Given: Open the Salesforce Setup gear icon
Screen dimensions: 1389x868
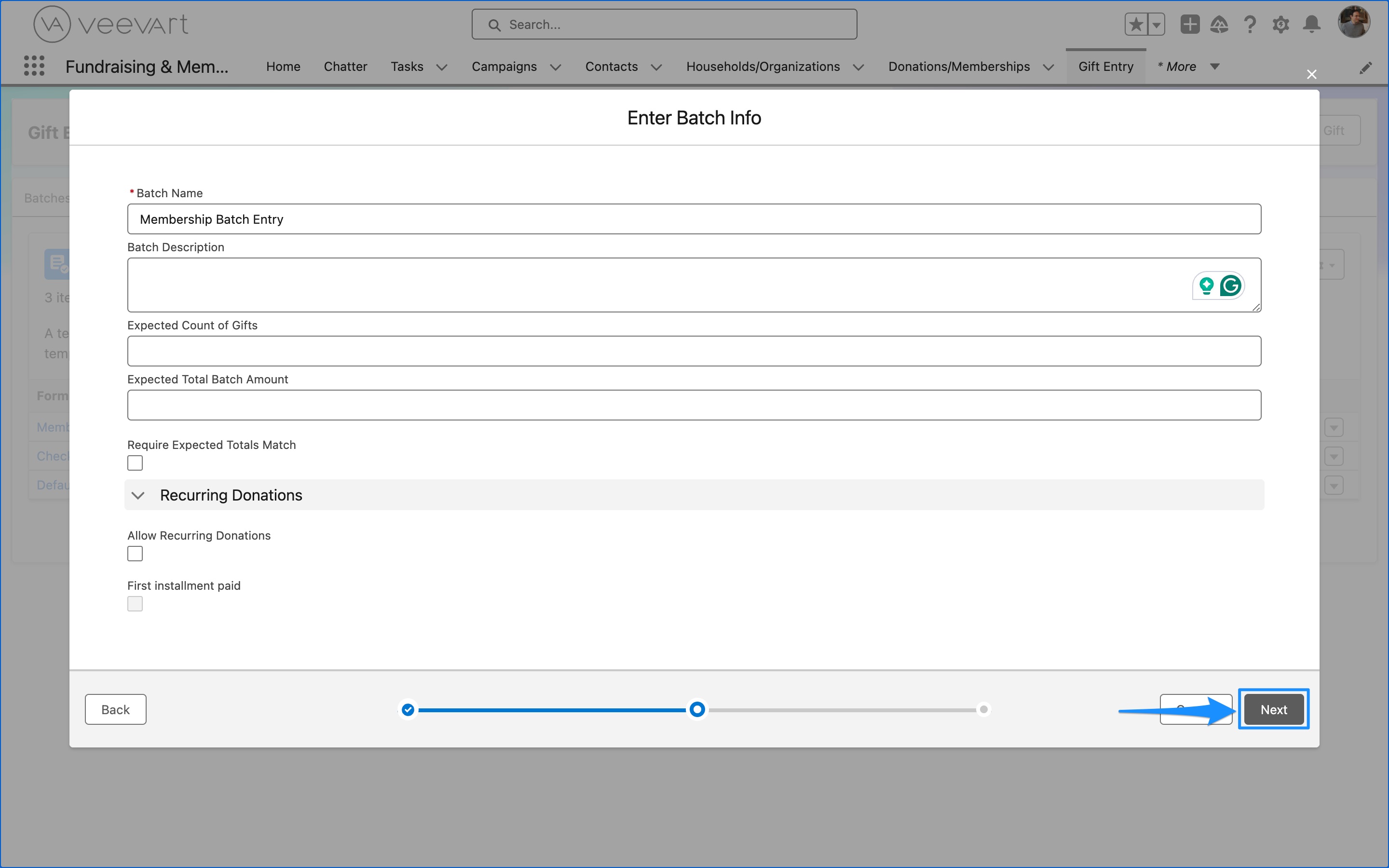Looking at the screenshot, I should [1280, 24].
